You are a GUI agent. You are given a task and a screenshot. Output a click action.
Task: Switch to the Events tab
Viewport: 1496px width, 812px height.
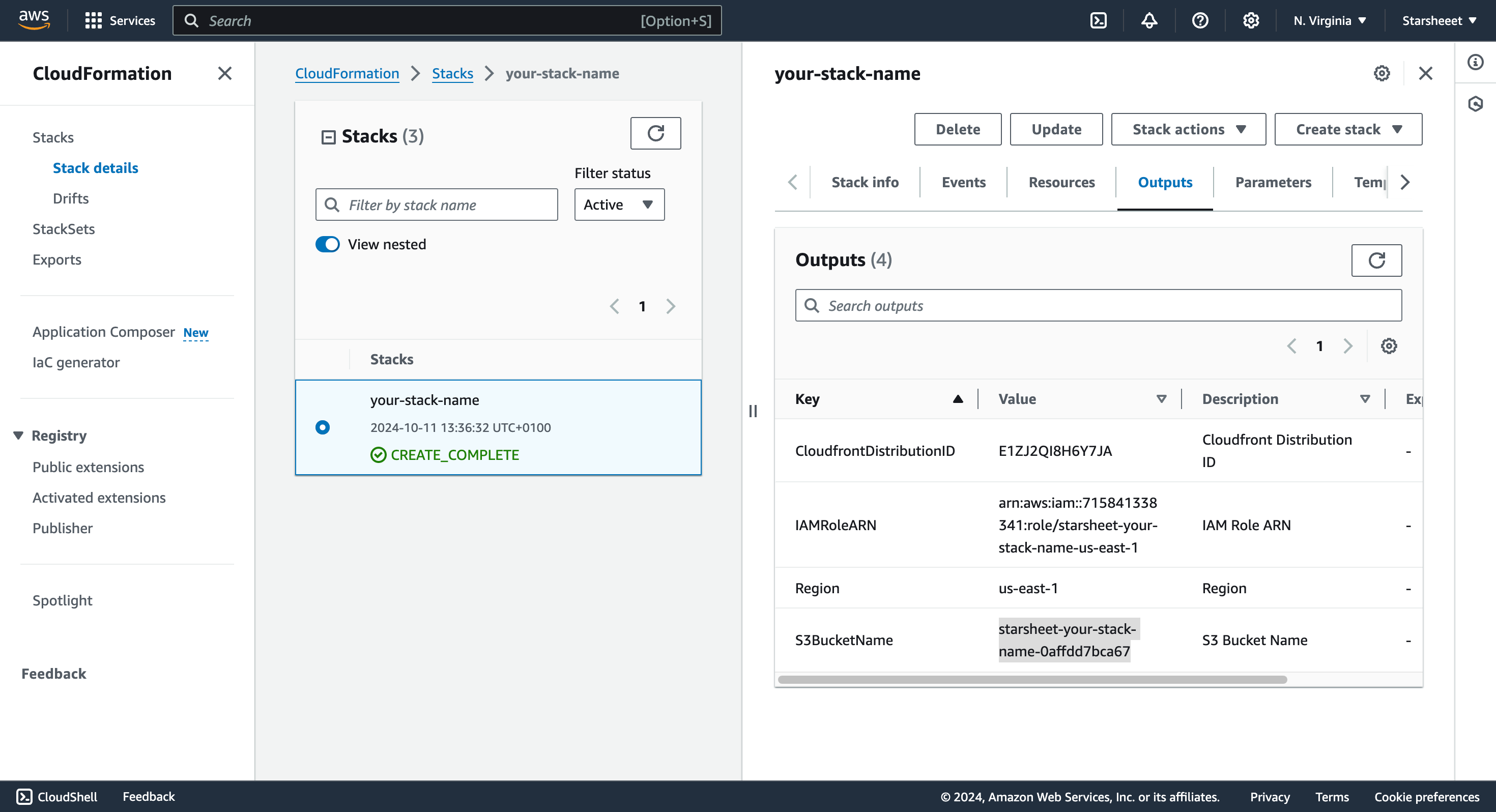tap(963, 182)
